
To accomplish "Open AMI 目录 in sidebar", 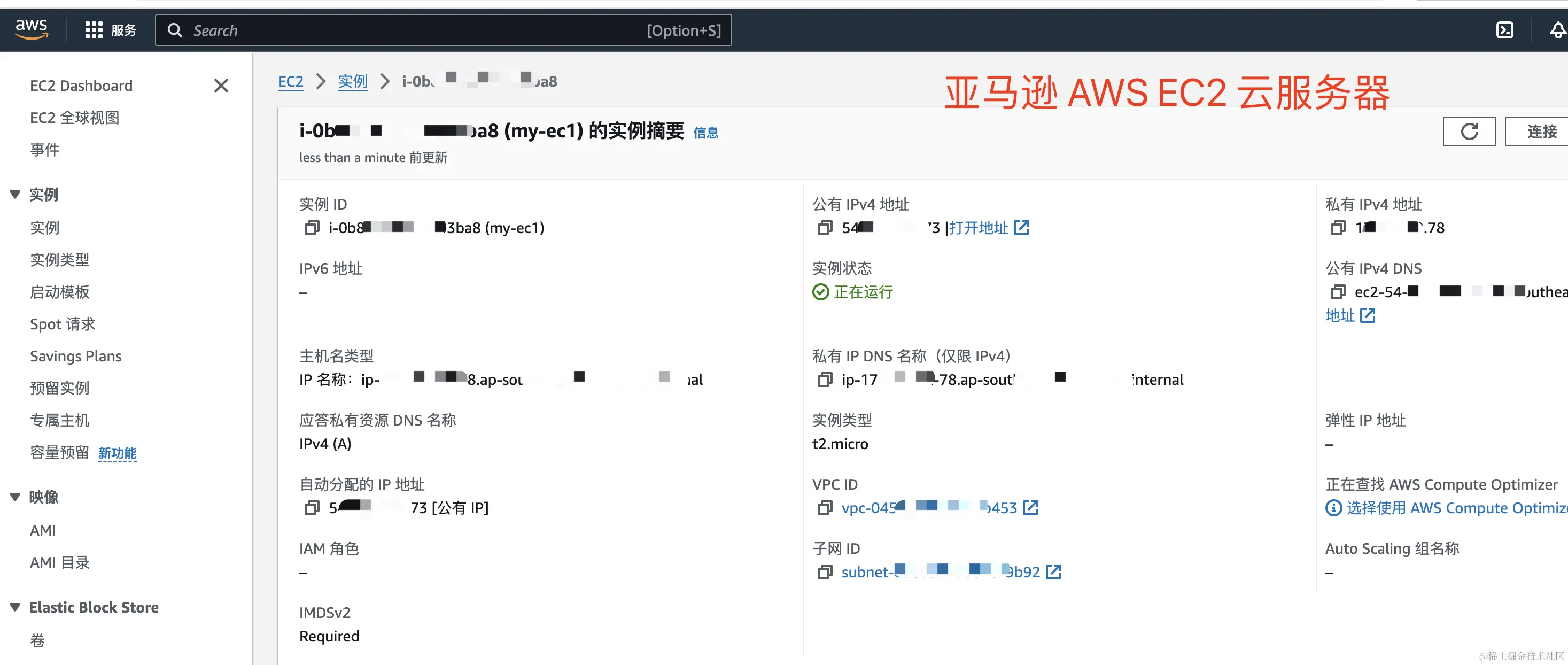I will click(x=60, y=562).
